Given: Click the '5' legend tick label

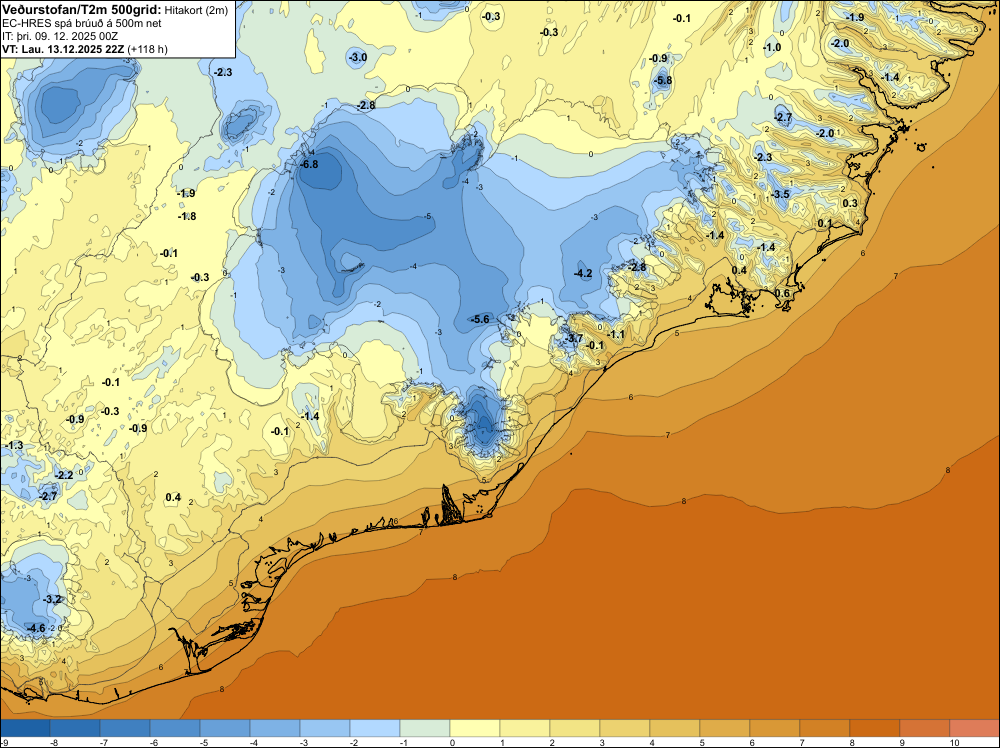Looking at the screenshot, I should [702, 742].
